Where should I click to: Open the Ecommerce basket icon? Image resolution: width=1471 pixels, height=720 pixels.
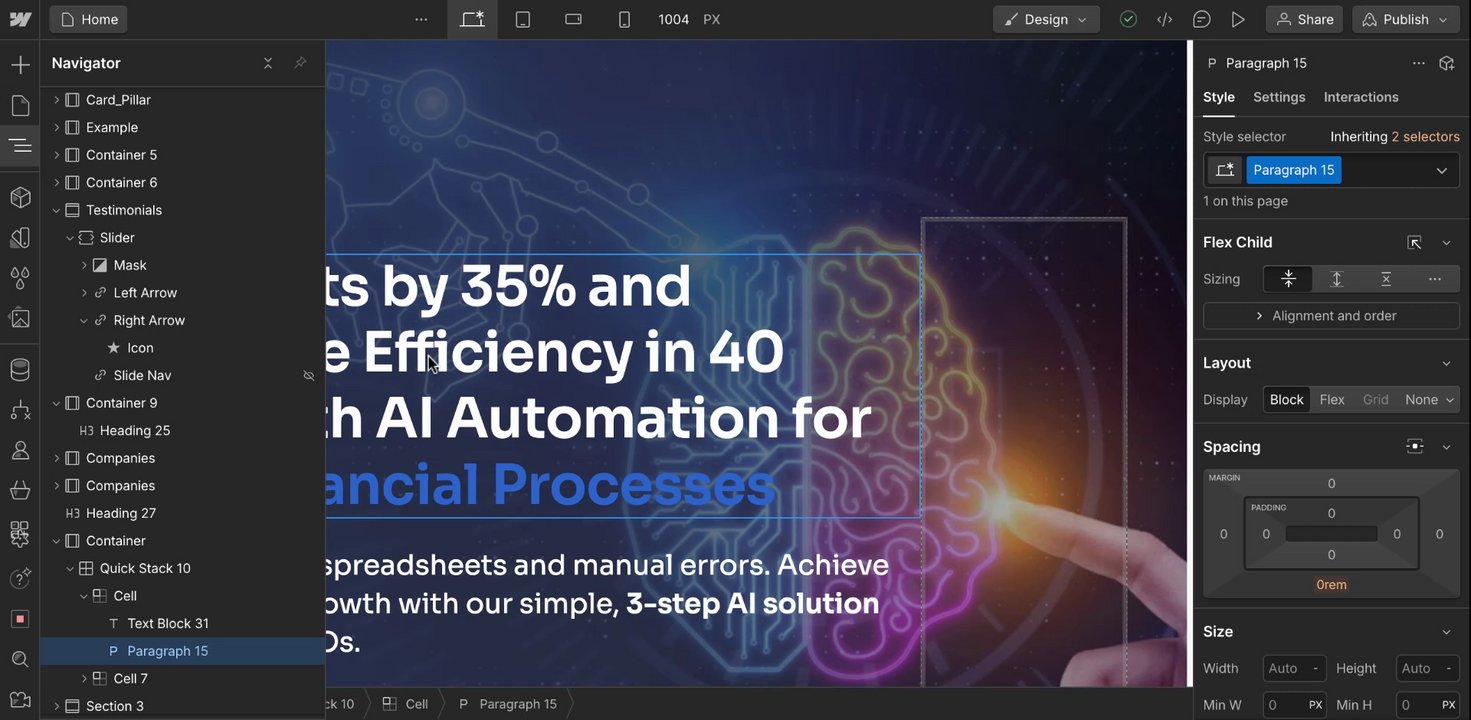tap(20, 490)
